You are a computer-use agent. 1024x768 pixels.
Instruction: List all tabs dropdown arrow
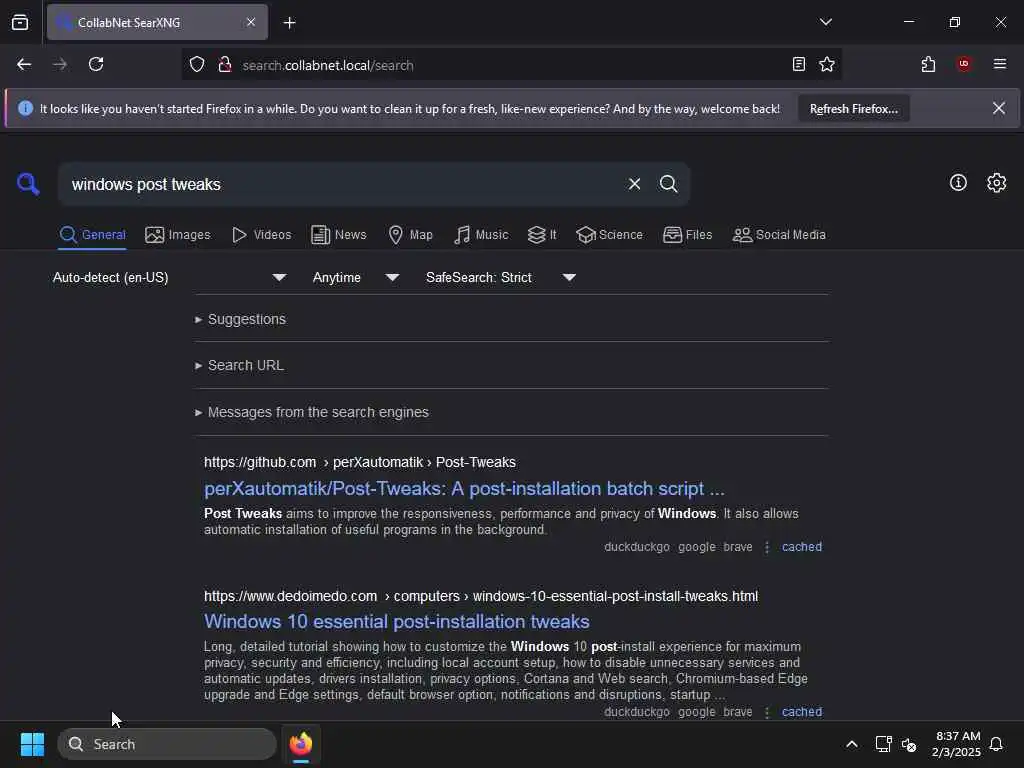(x=826, y=22)
